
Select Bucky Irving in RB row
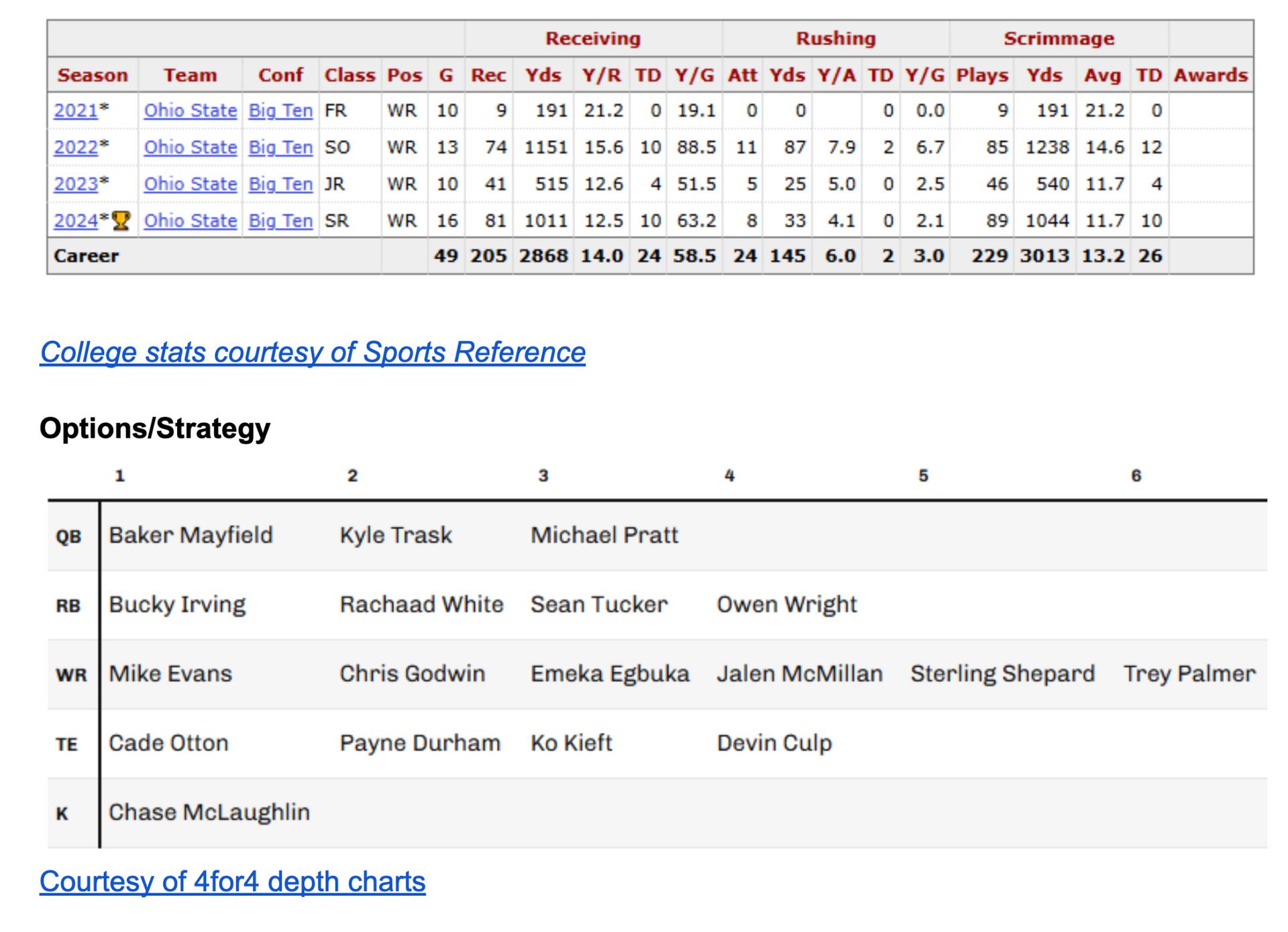[x=177, y=605]
